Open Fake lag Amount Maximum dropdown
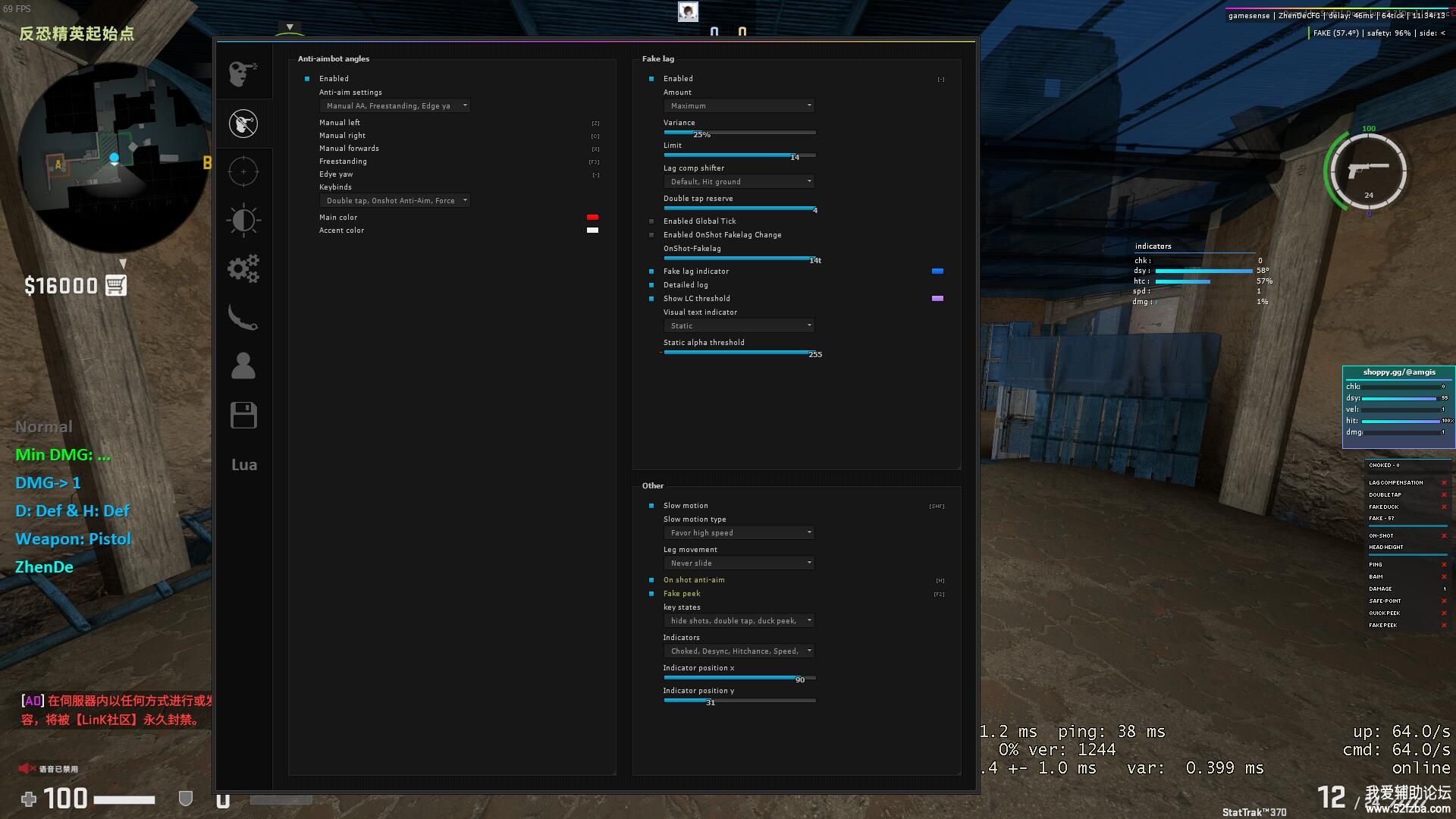Image resolution: width=1456 pixels, height=819 pixels. tap(739, 106)
